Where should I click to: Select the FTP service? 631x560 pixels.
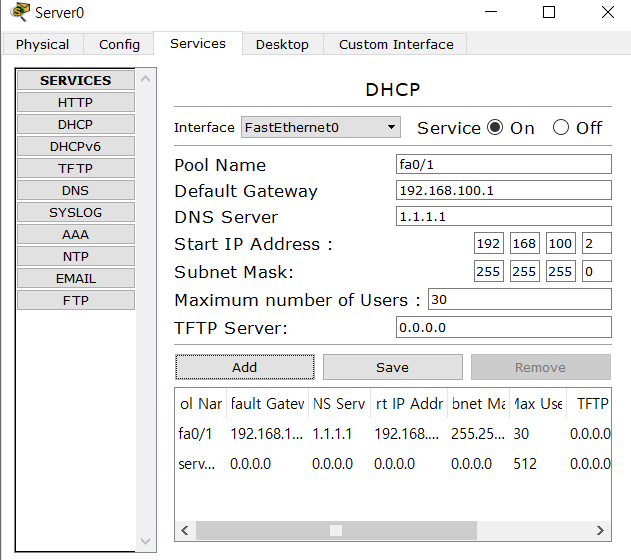[76, 300]
